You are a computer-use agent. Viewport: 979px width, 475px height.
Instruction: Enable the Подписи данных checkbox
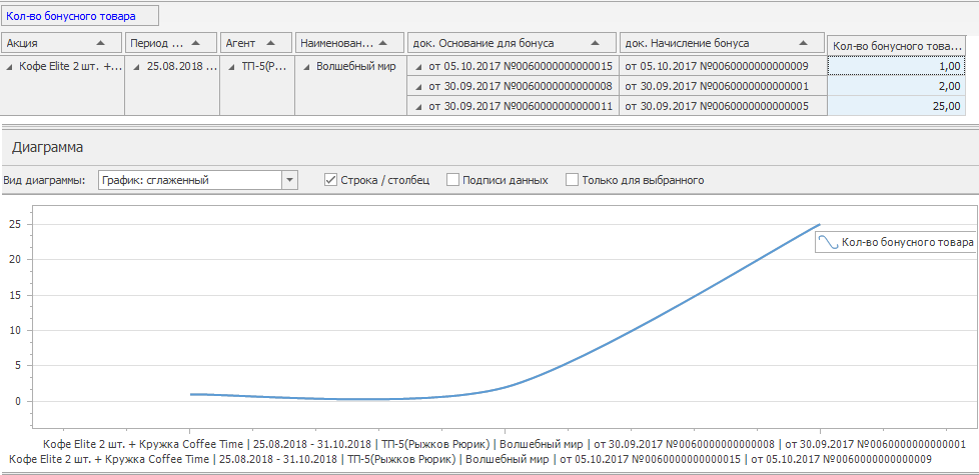[x=453, y=180]
